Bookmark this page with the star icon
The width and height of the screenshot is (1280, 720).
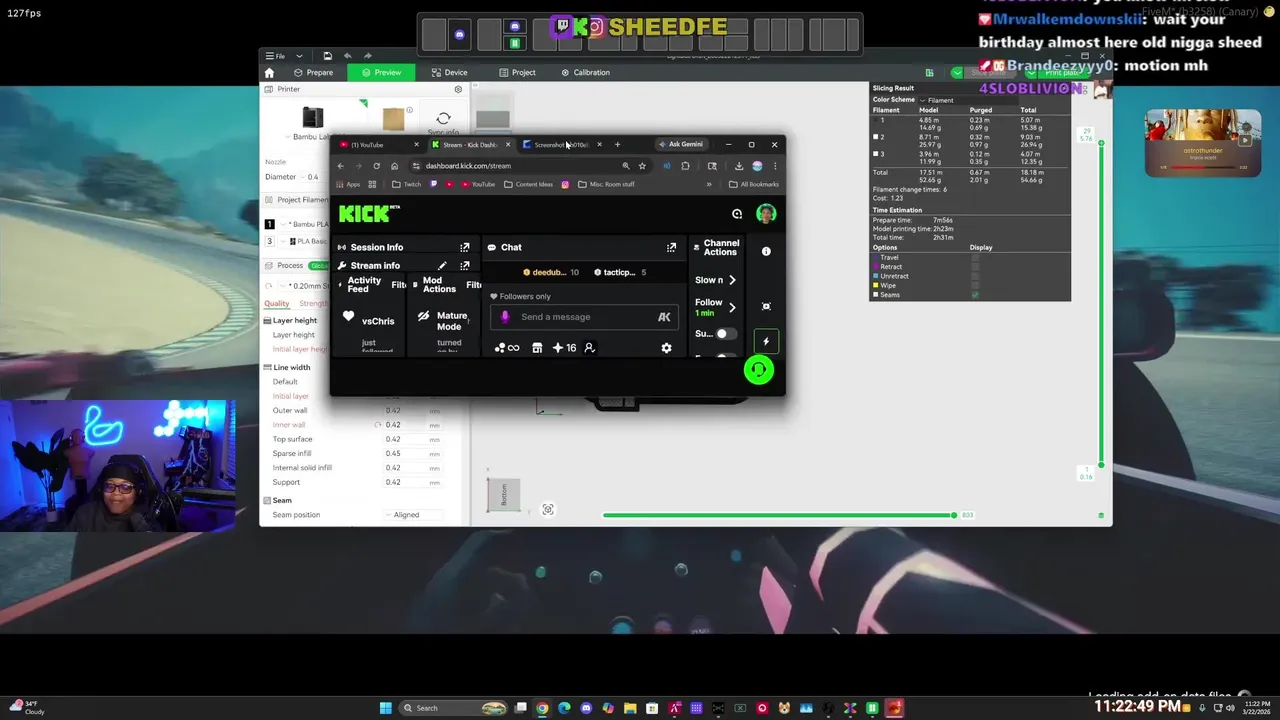[642, 166]
